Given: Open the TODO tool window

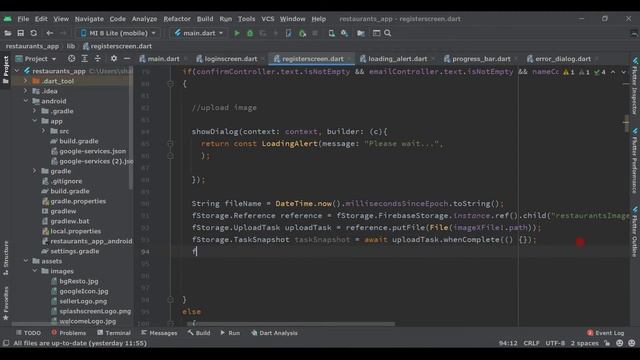Looking at the screenshot, I should (28, 333).
